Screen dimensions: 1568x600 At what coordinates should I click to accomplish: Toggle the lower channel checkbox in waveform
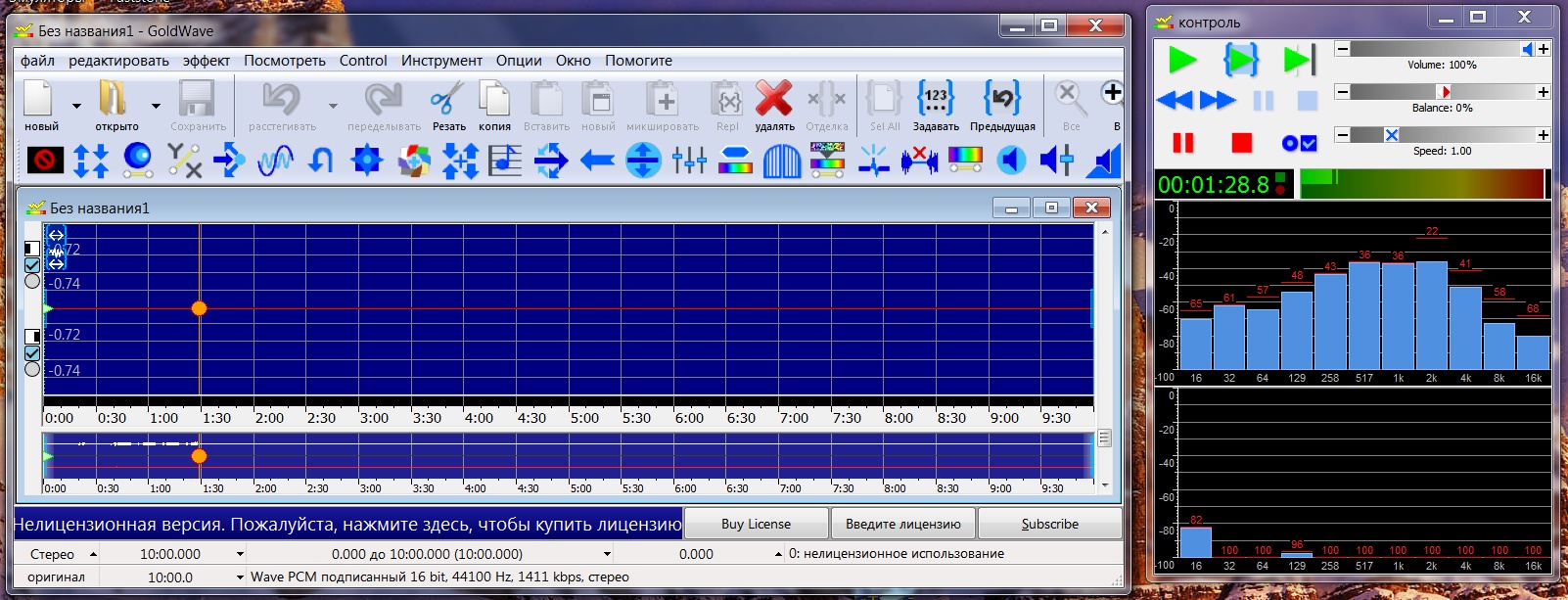(32, 352)
